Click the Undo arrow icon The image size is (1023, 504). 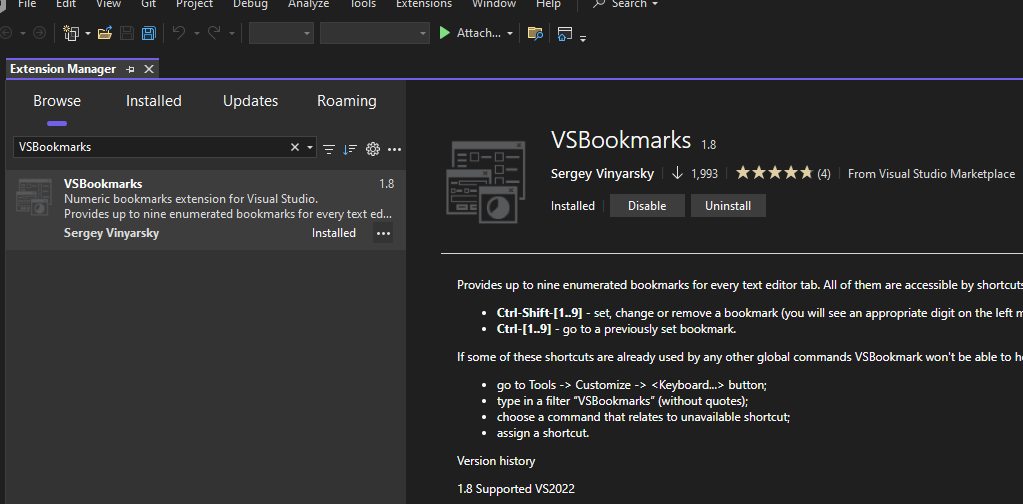click(x=179, y=33)
